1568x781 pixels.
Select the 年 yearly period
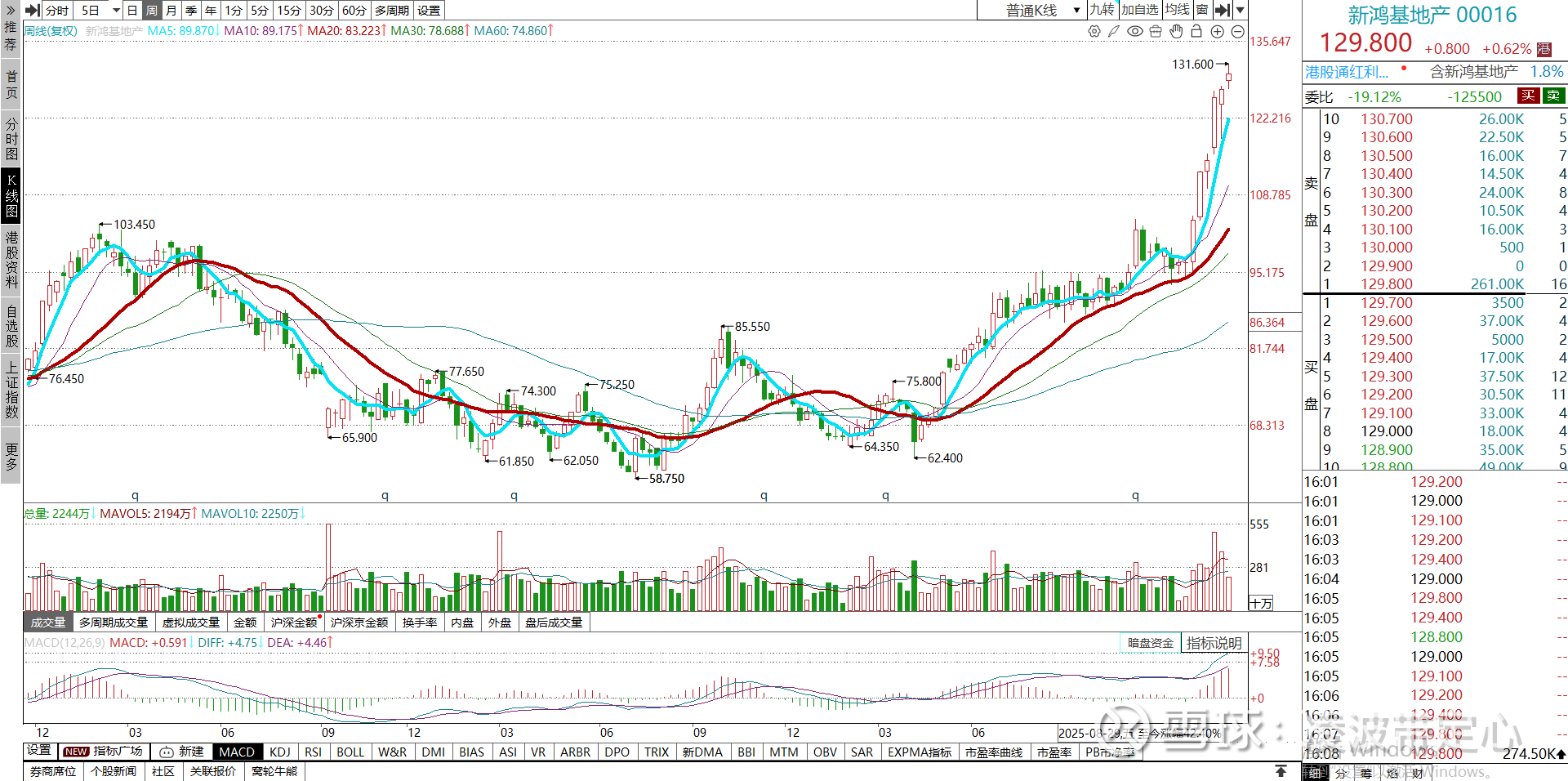pyautogui.click(x=211, y=10)
